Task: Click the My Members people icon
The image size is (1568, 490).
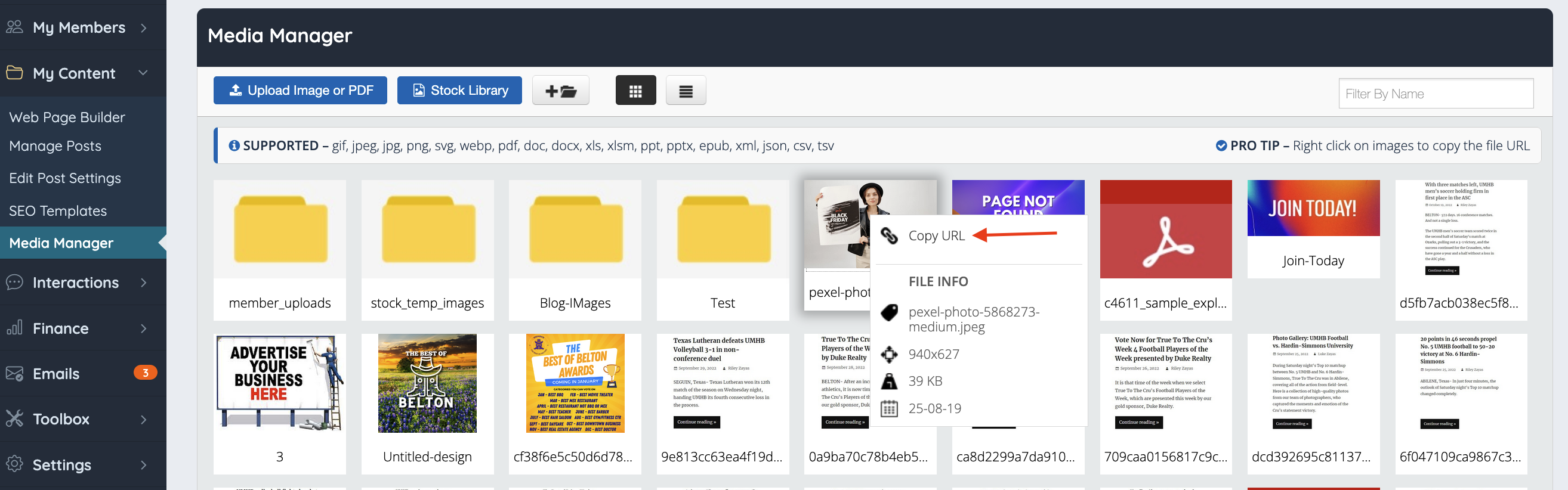Action: (x=14, y=27)
